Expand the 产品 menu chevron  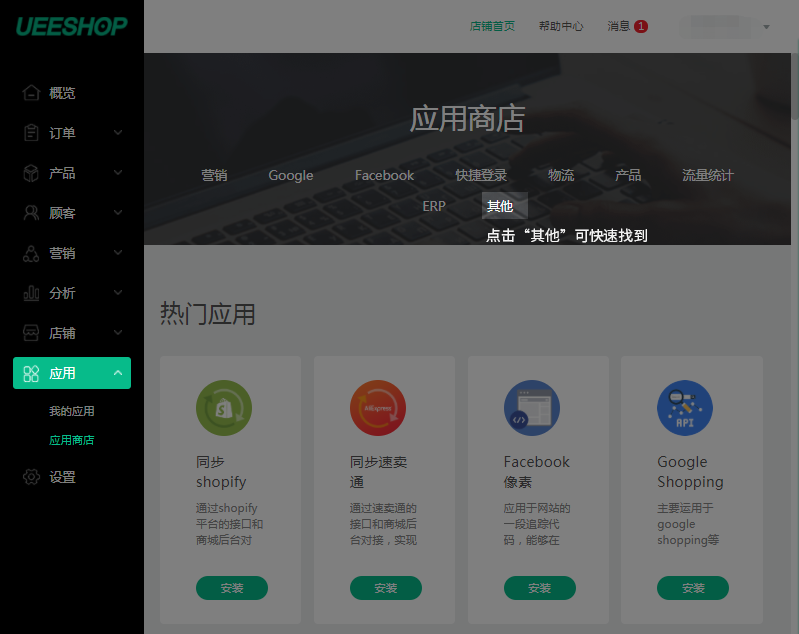[x=118, y=173]
